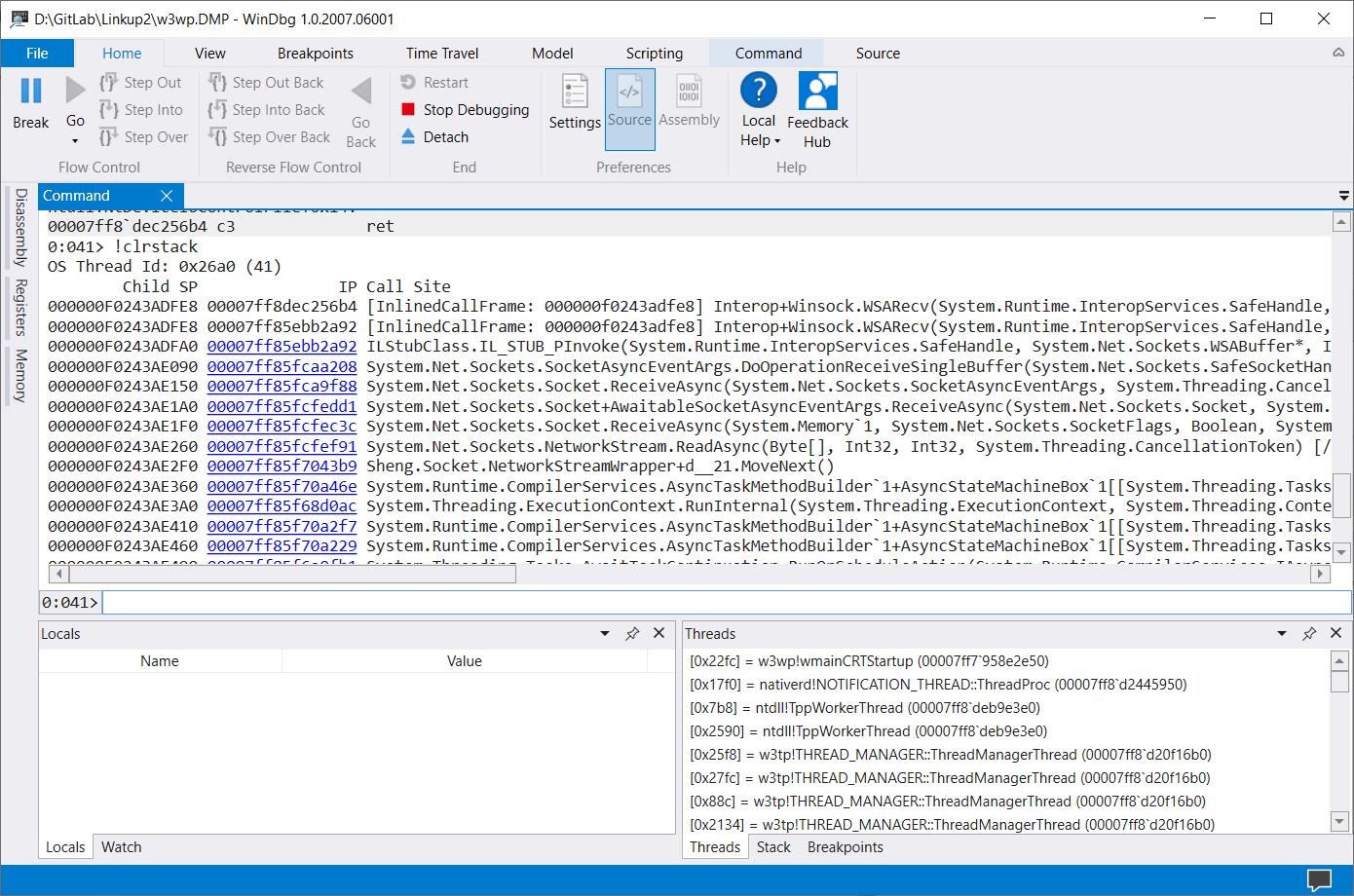Click Step Over in Flow Control
This screenshot has height=896, width=1354.
coord(143,137)
